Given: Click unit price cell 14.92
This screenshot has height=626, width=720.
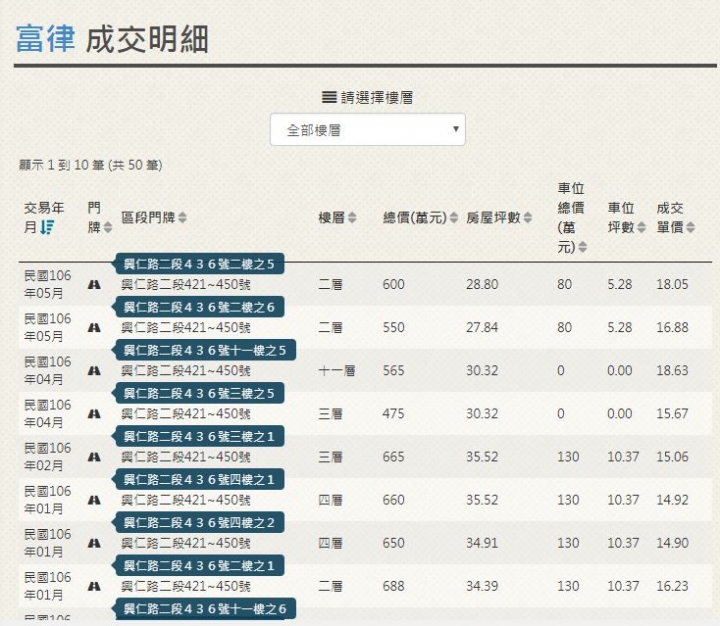Looking at the screenshot, I should [x=672, y=500].
